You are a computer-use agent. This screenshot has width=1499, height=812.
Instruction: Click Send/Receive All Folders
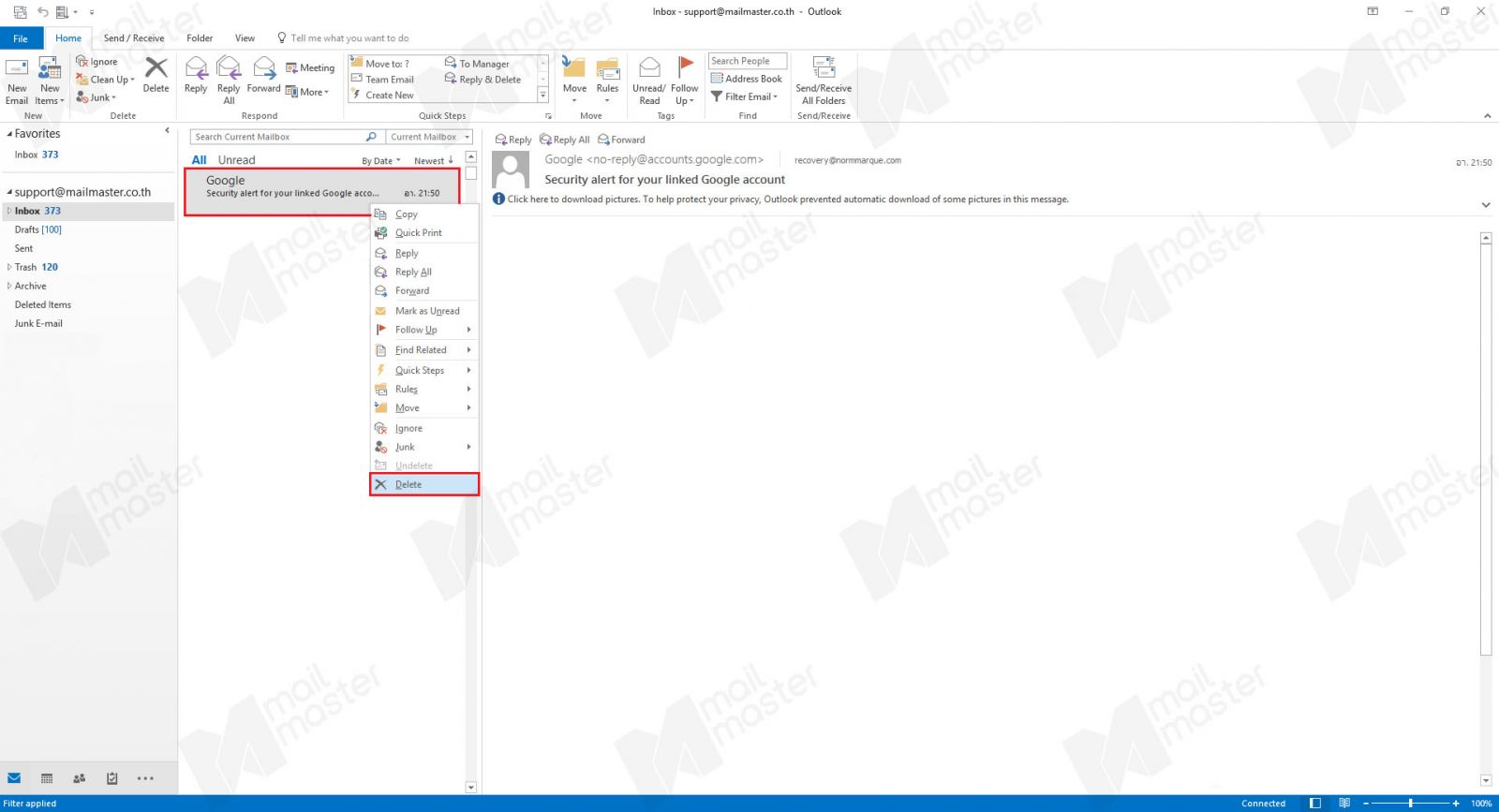tap(824, 81)
